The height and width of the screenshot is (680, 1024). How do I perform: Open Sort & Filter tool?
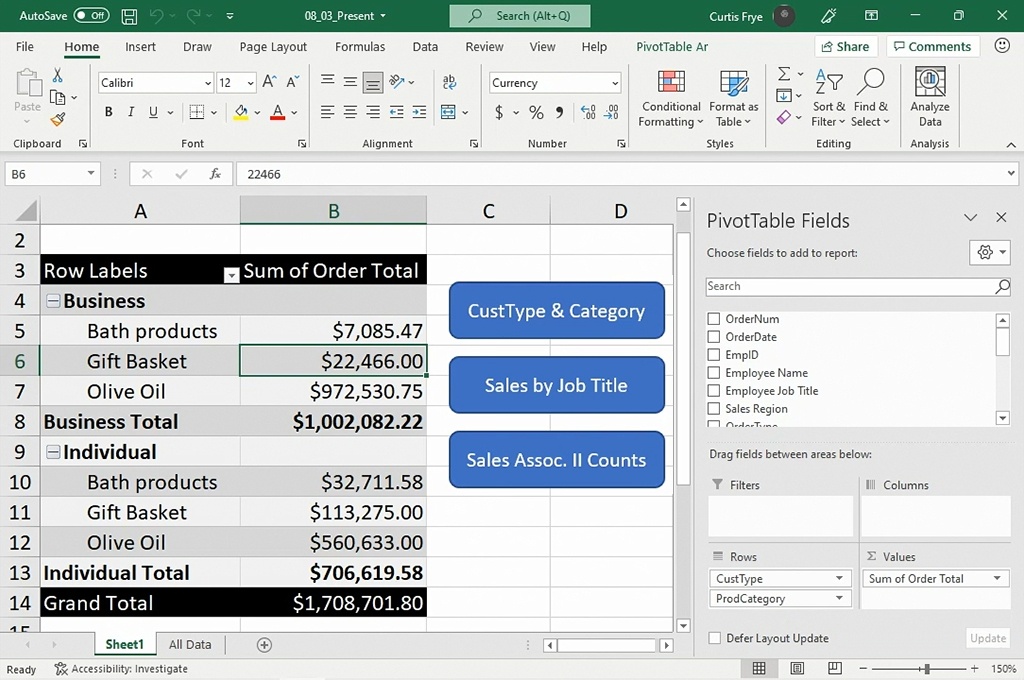(828, 82)
